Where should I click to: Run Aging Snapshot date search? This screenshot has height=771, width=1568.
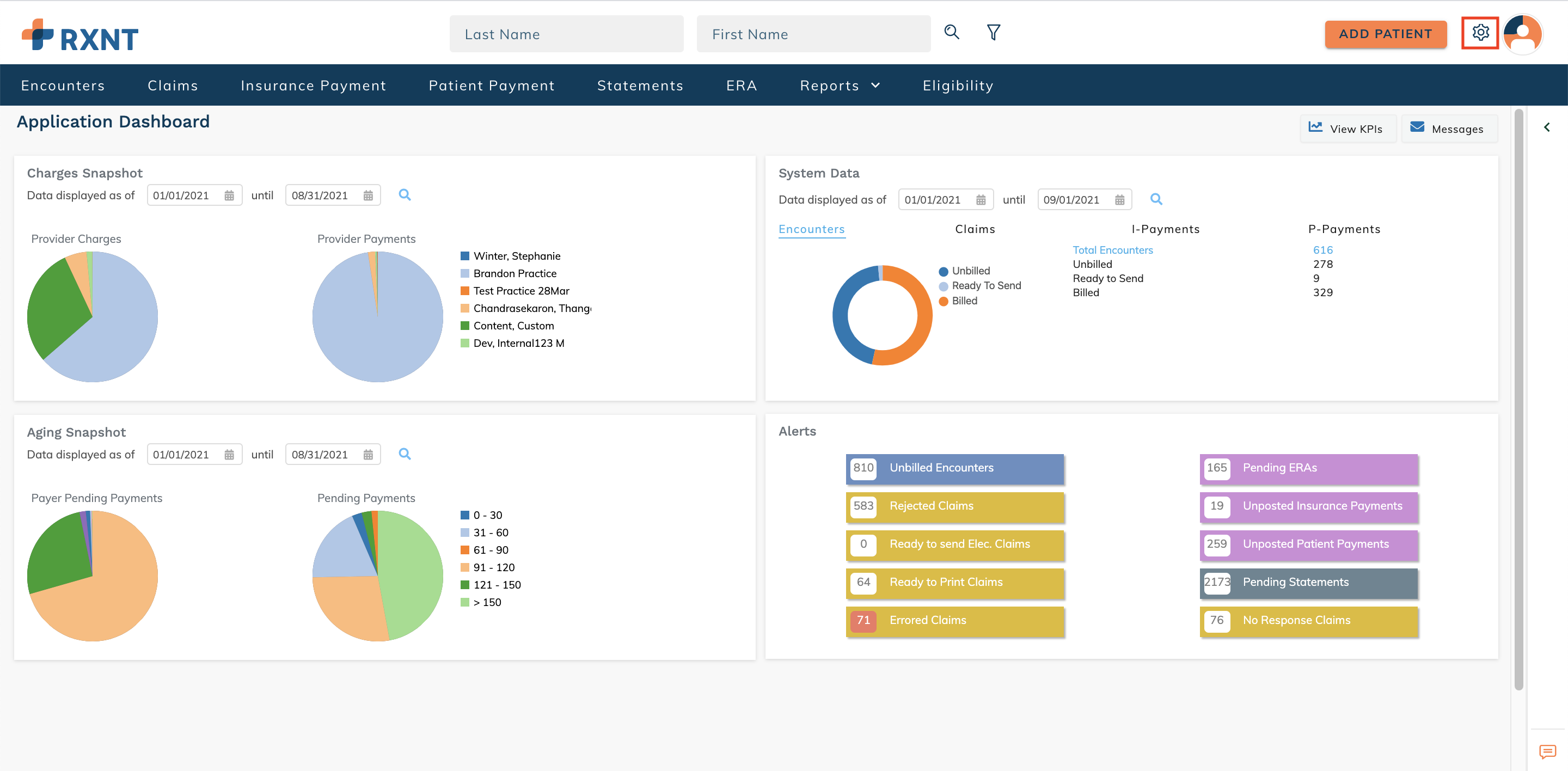pos(405,454)
